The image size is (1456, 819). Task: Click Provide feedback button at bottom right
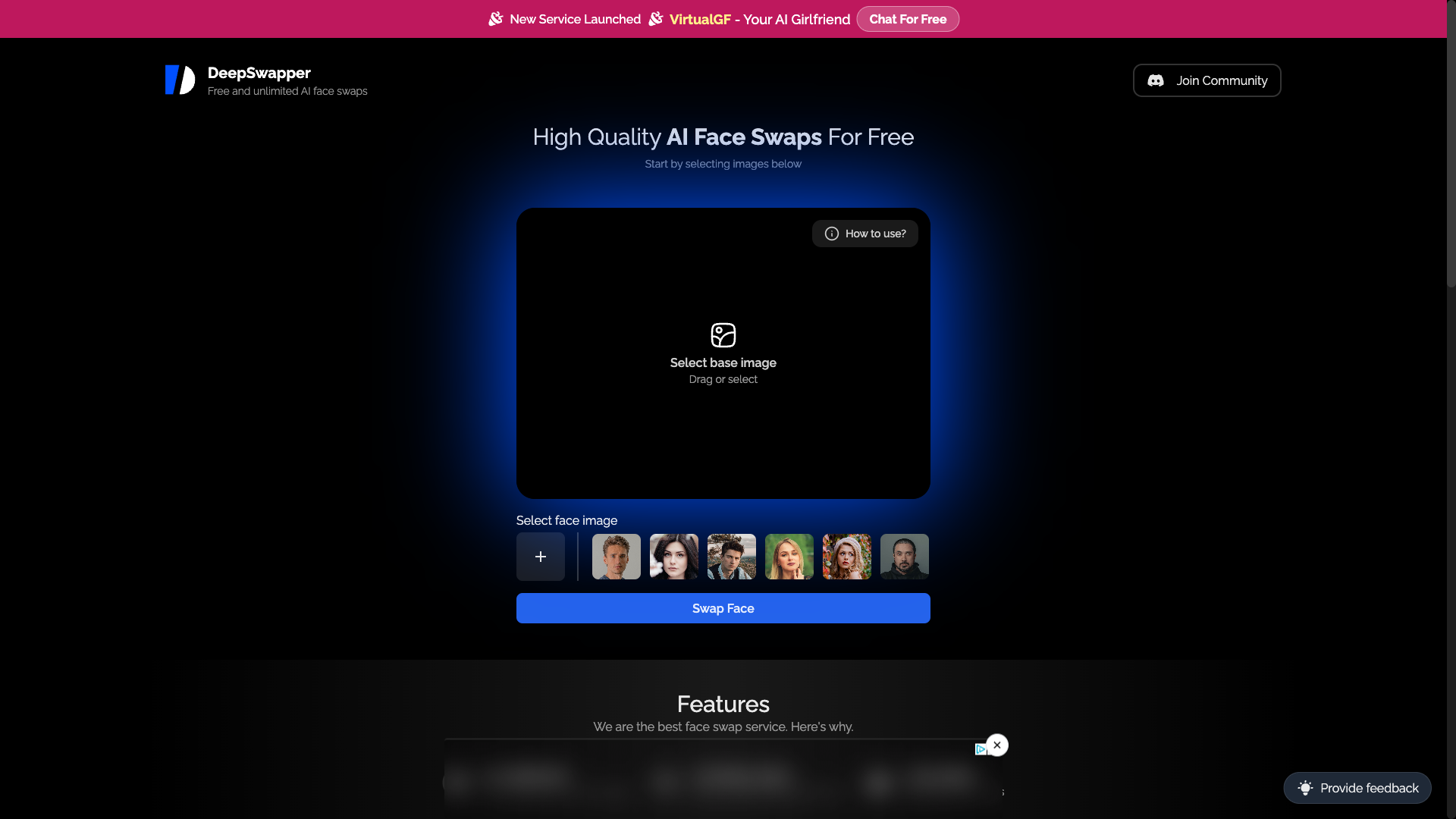[x=1357, y=788]
